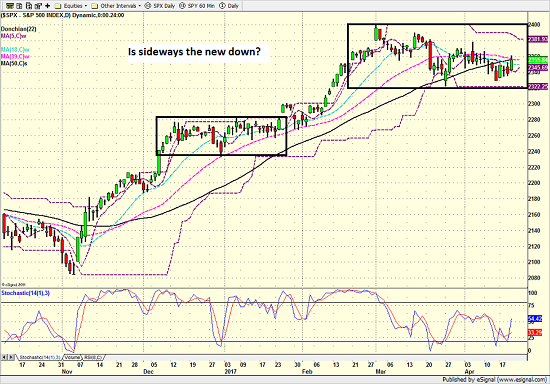This screenshot has height=384, width=550.
Task: Open the Other Intervals folder dropdown
Action: click(x=116, y=6)
